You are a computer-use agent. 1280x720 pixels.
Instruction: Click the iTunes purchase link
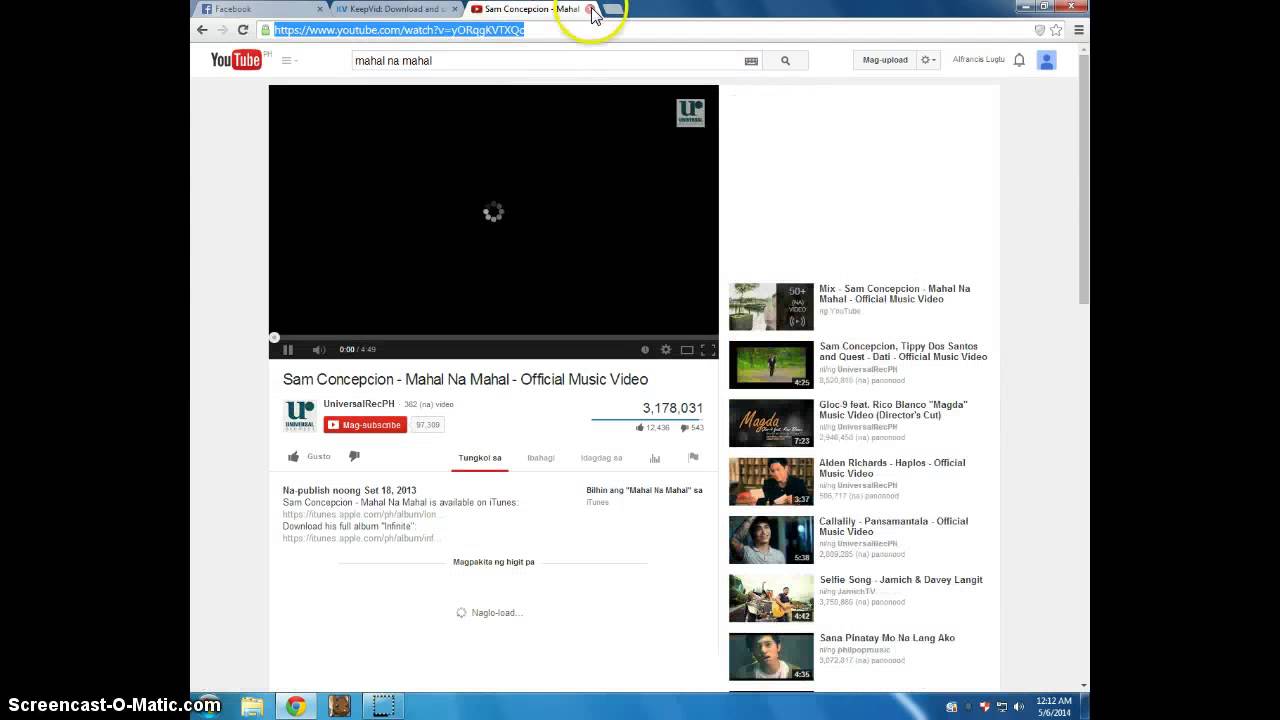click(x=597, y=502)
